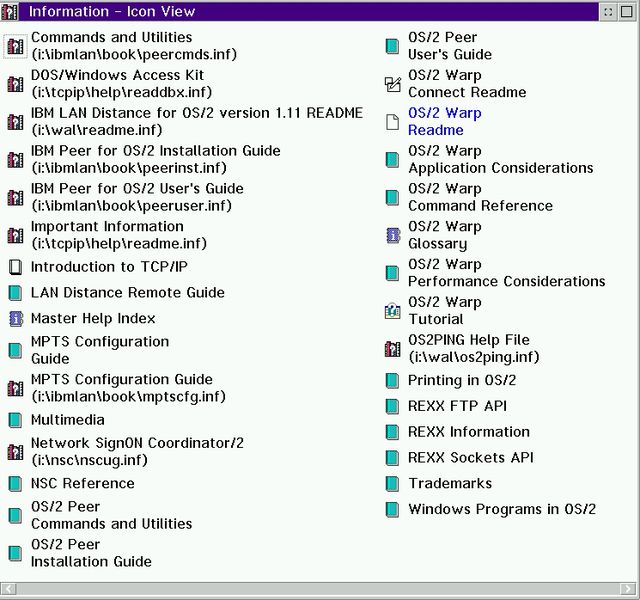The width and height of the screenshot is (640, 600).
Task: Open the Commands and Utilities peercmds.inf book icon
Action: (x=15, y=46)
